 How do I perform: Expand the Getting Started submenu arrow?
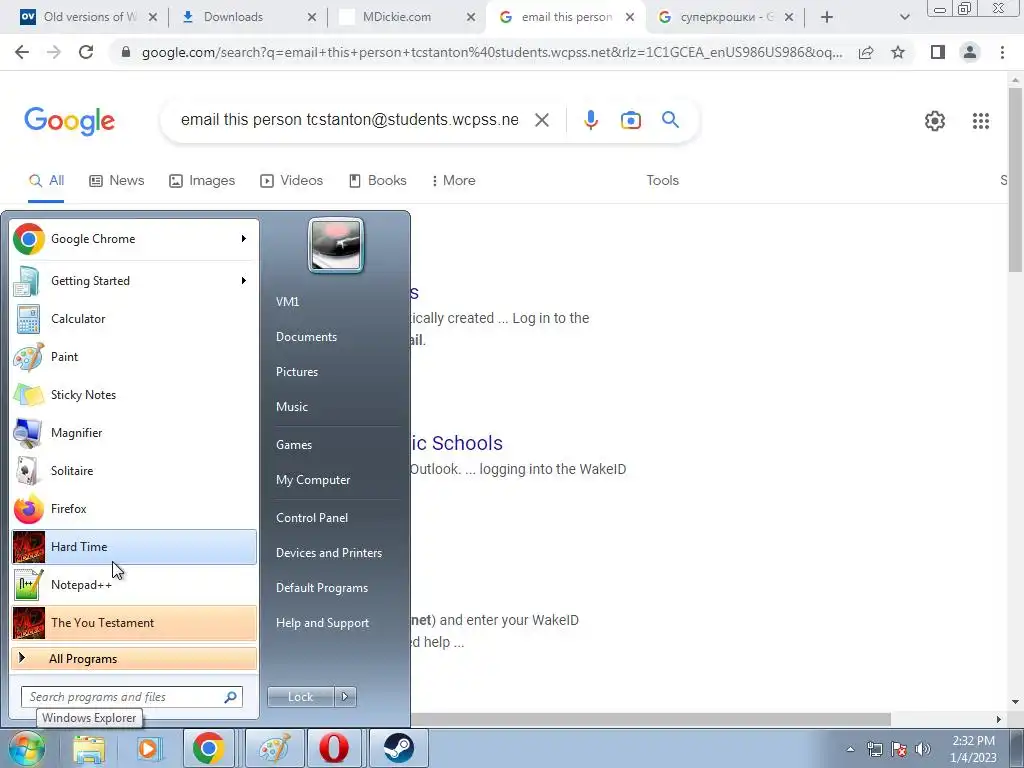point(244,281)
